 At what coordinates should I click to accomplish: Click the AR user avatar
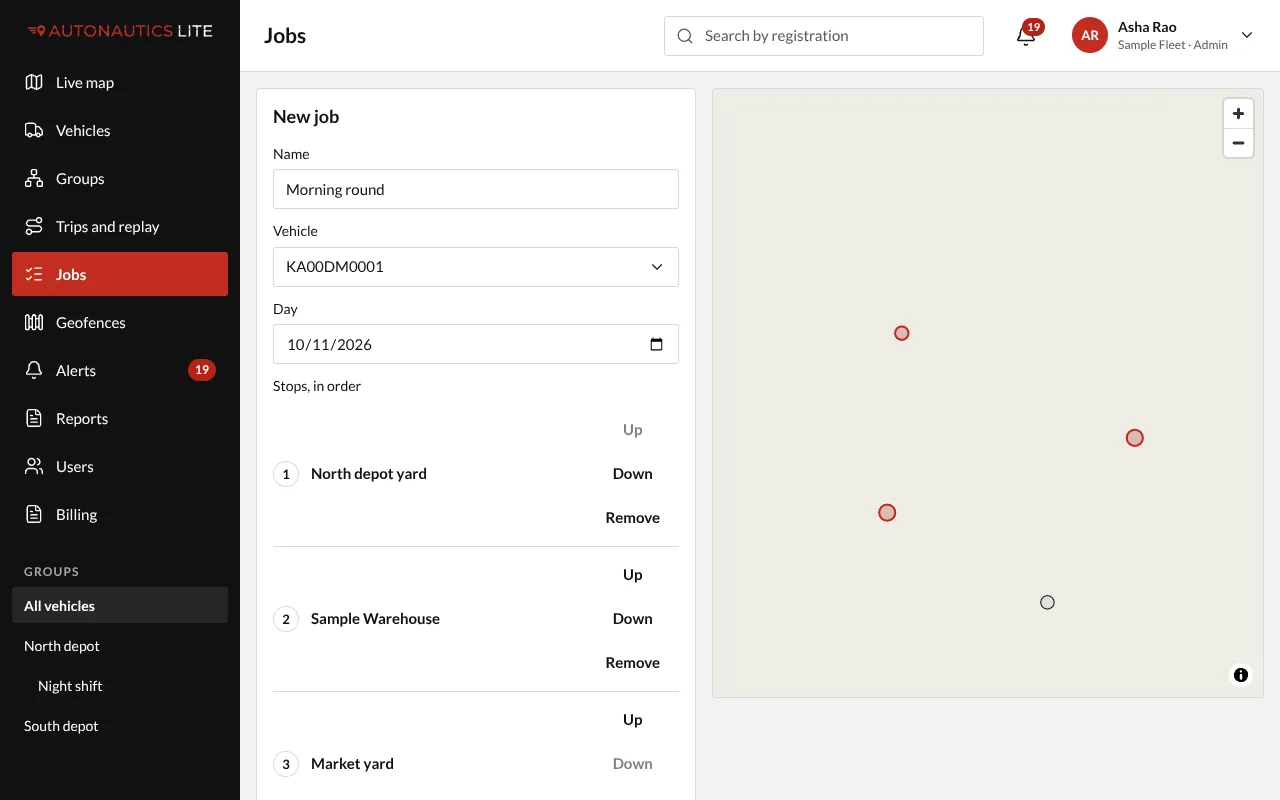tap(1090, 35)
